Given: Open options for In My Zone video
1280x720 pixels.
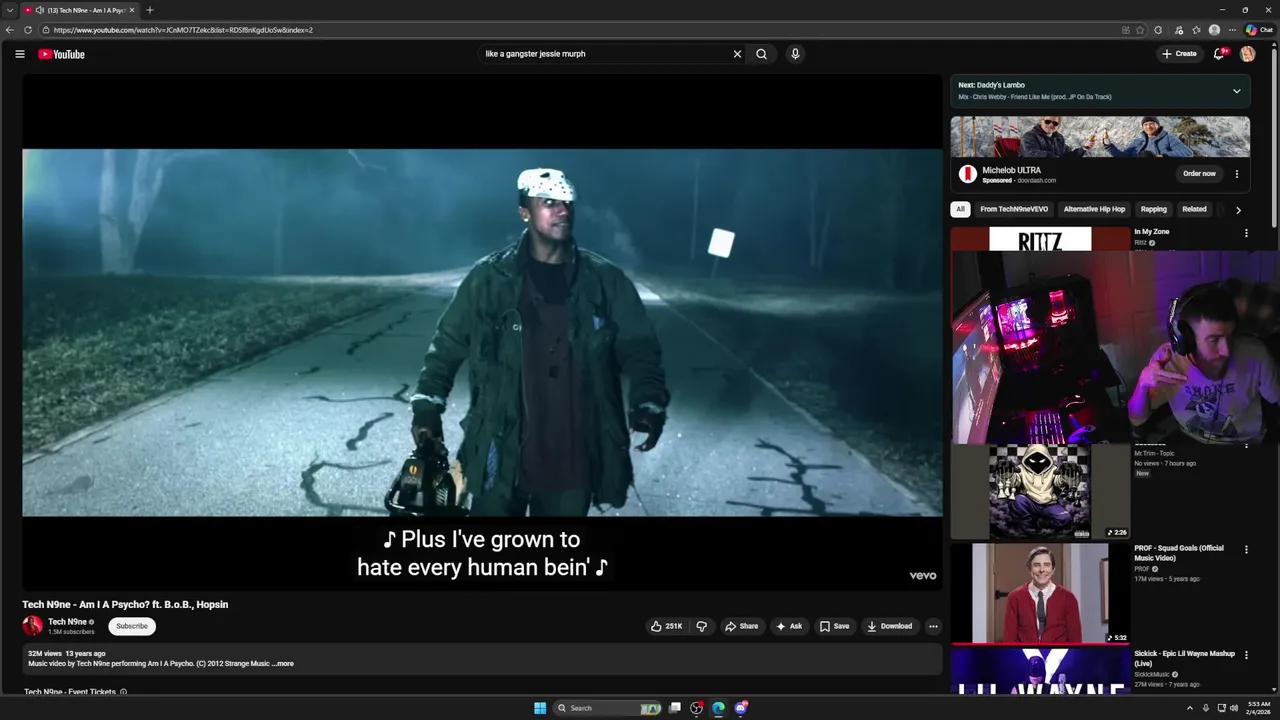Looking at the screenshot, I should (1246, 233).
